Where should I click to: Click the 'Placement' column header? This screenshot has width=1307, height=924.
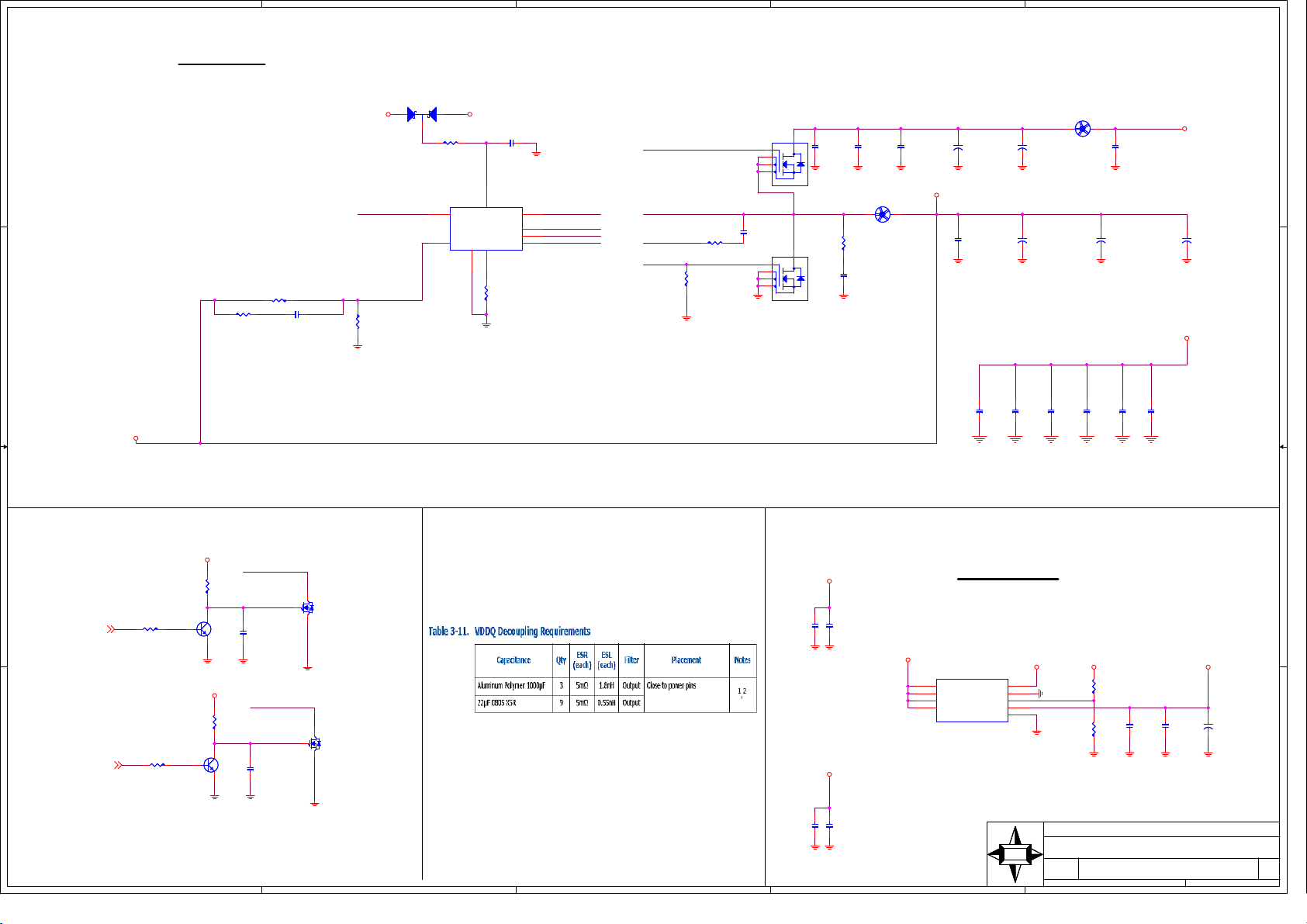pyautogui.click(x=686, y=660)
